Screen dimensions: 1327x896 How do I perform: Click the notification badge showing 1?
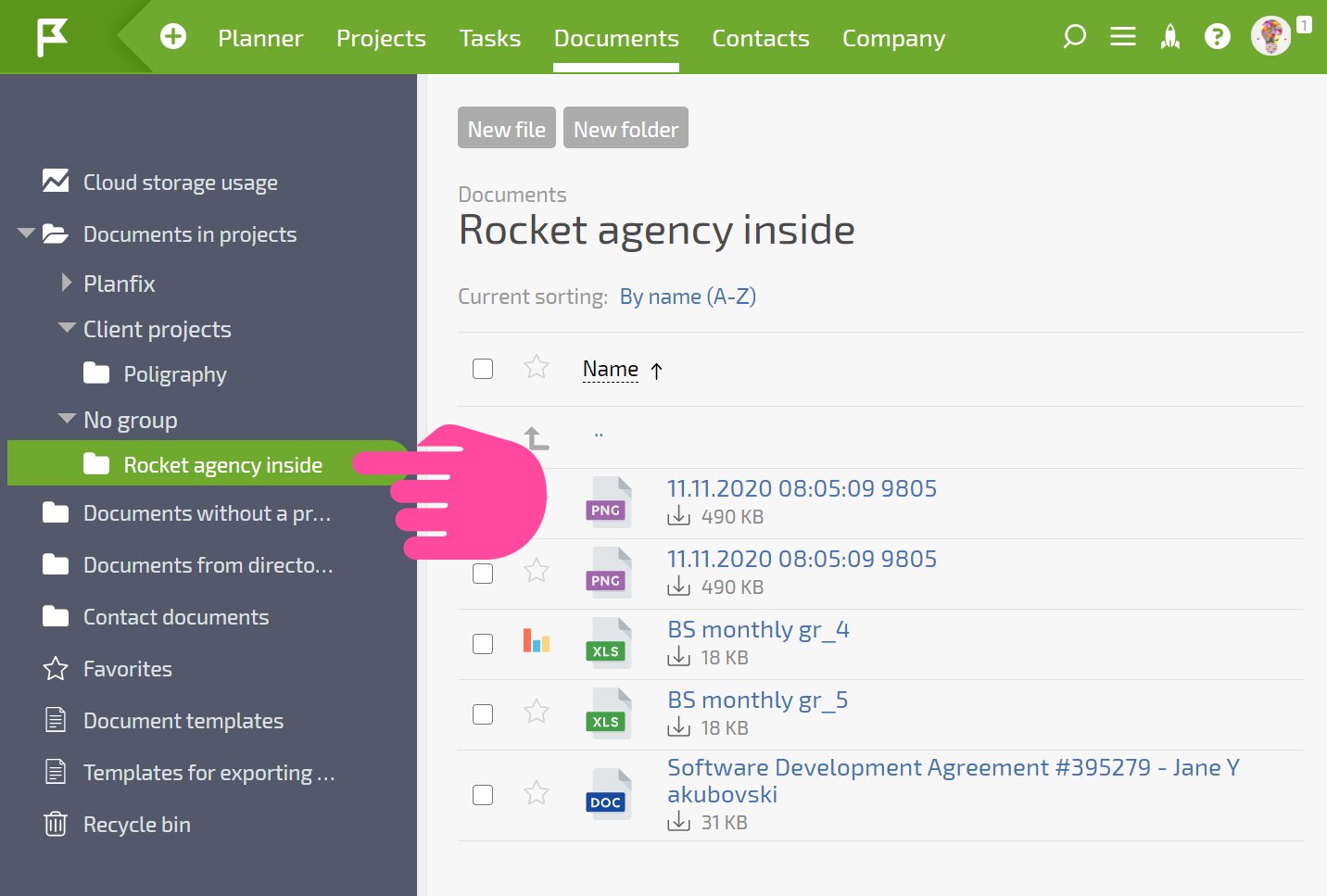pyautogui.click(x=1304, y=25)
